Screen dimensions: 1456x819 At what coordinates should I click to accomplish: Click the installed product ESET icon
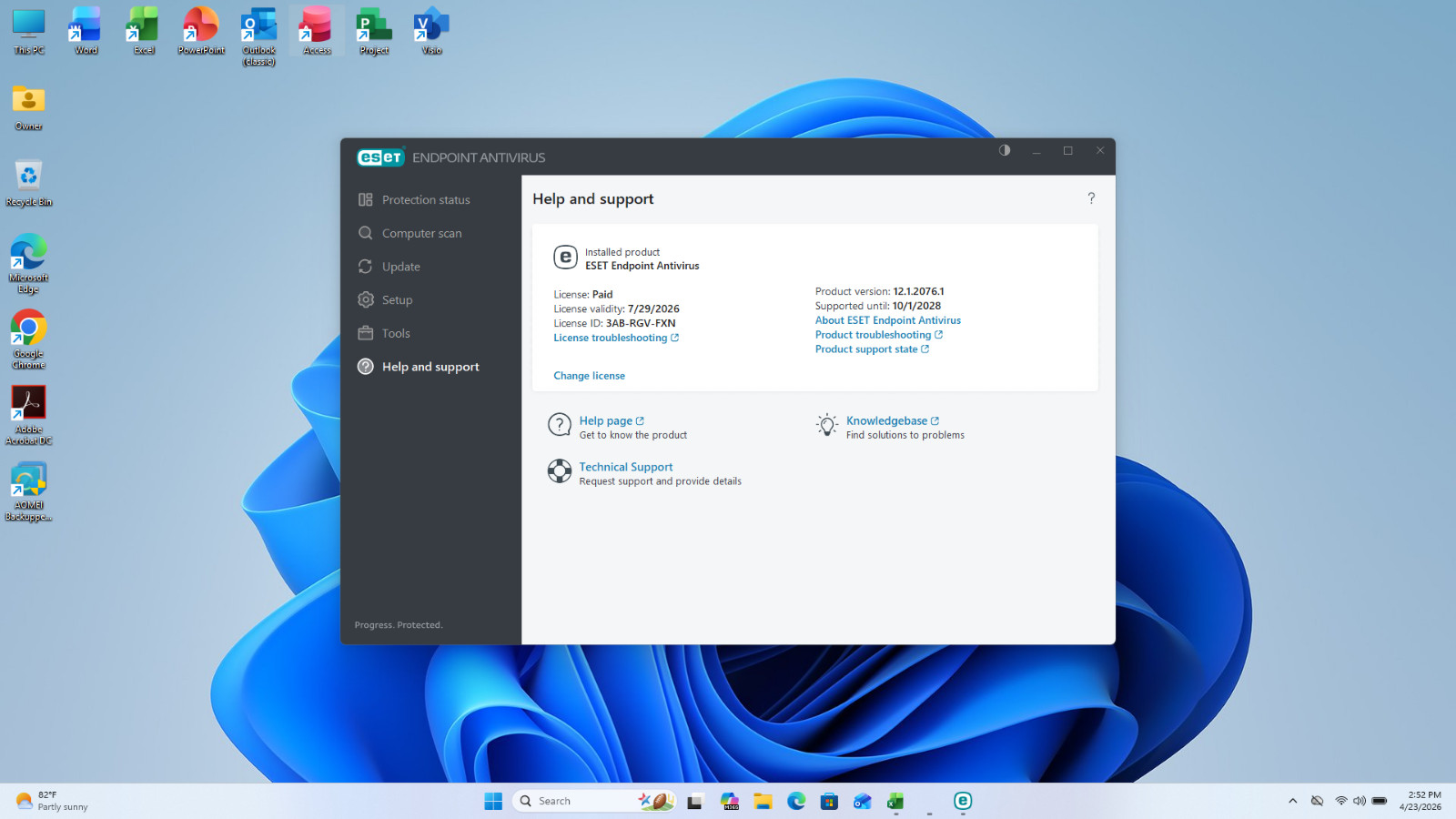tap(565, 258)
